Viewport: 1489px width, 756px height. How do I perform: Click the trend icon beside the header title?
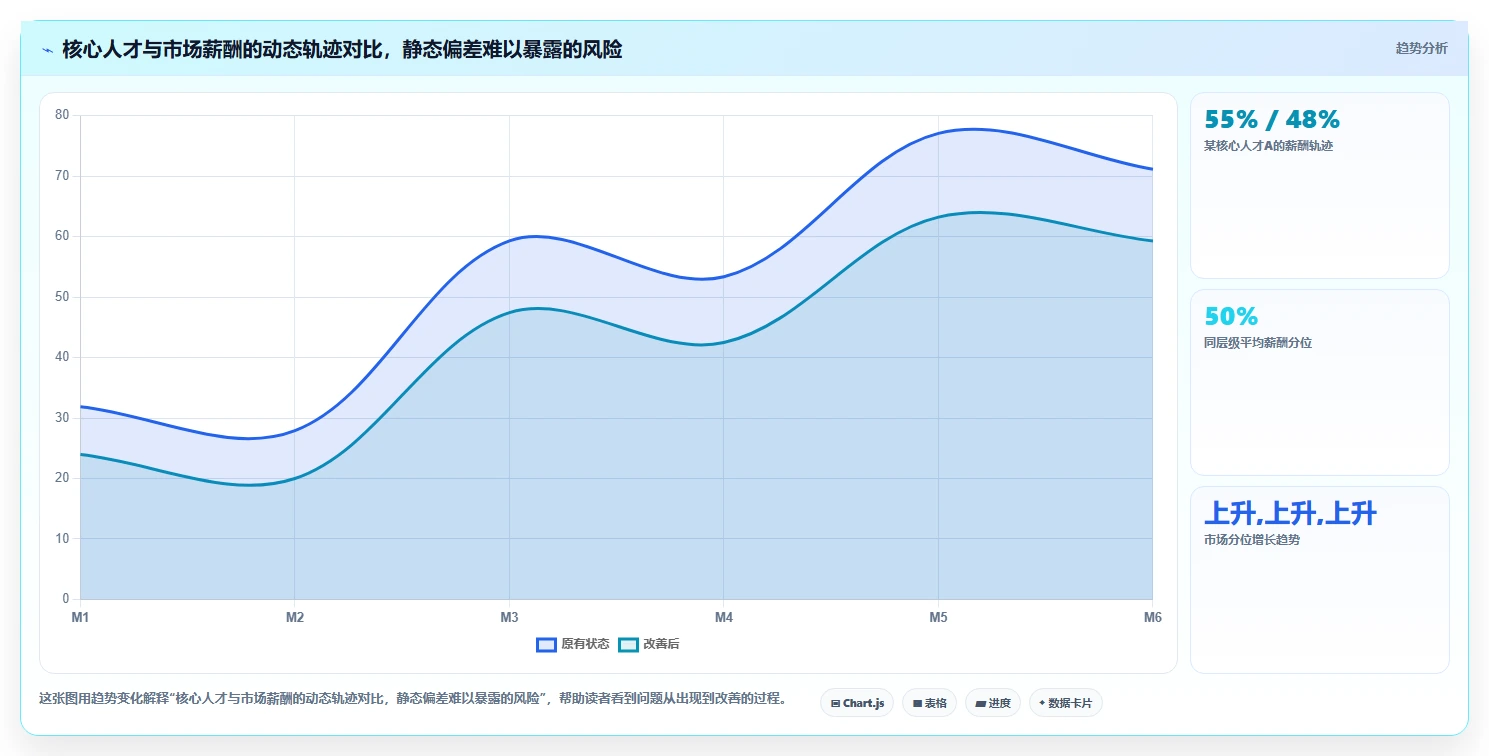click(47, 50)
